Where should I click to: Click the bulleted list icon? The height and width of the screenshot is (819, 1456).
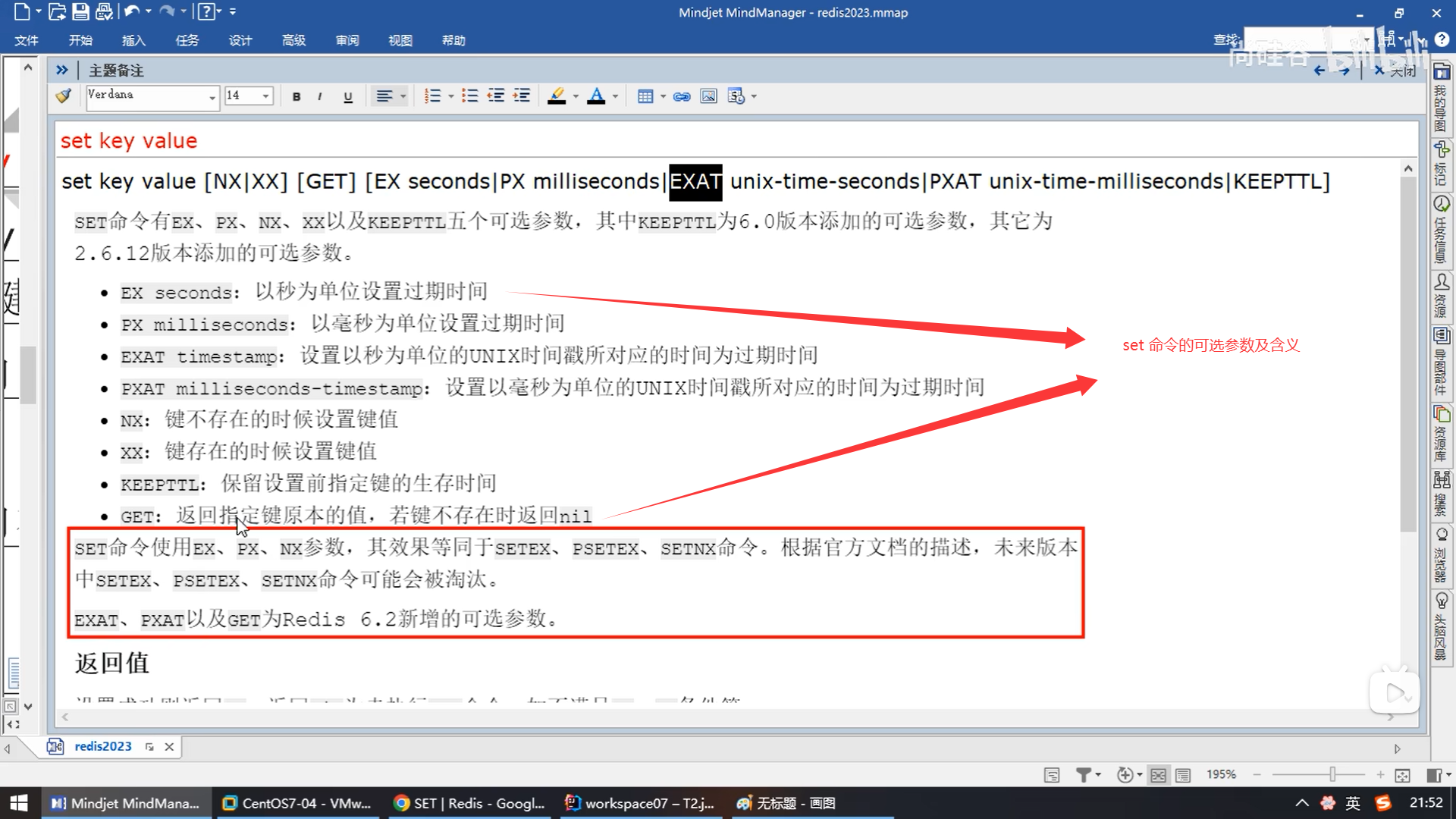point(470,96)
